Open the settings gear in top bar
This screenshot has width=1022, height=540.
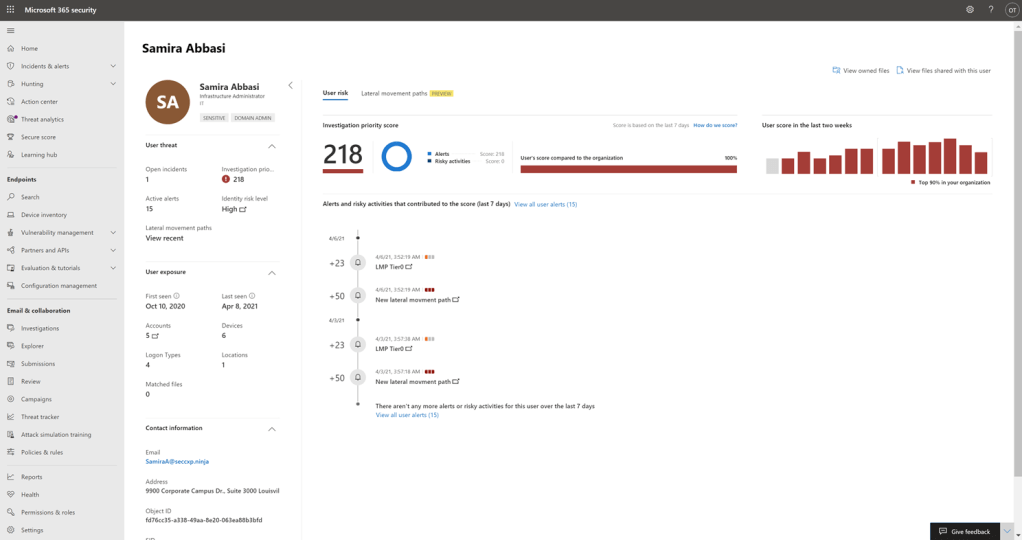click(969, 9)
